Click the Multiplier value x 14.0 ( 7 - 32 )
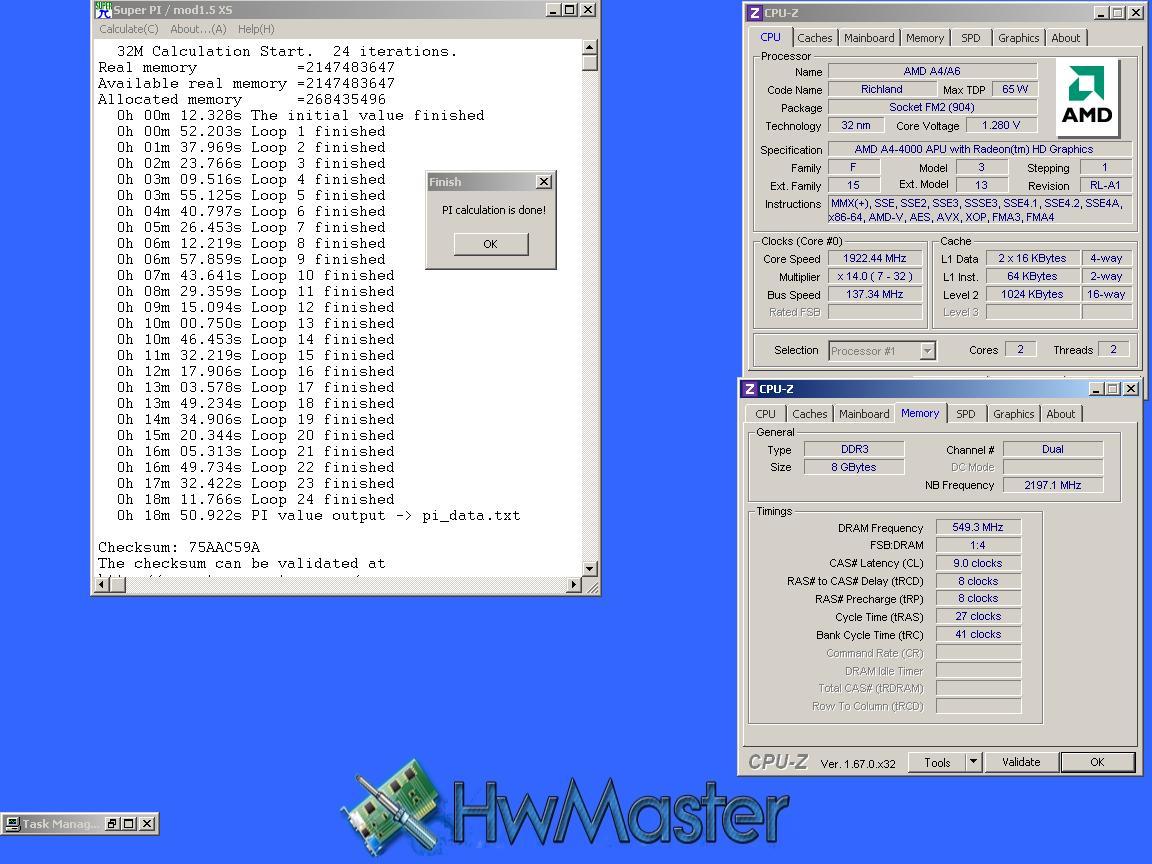Screen dimensions: 1152x864 874,276
